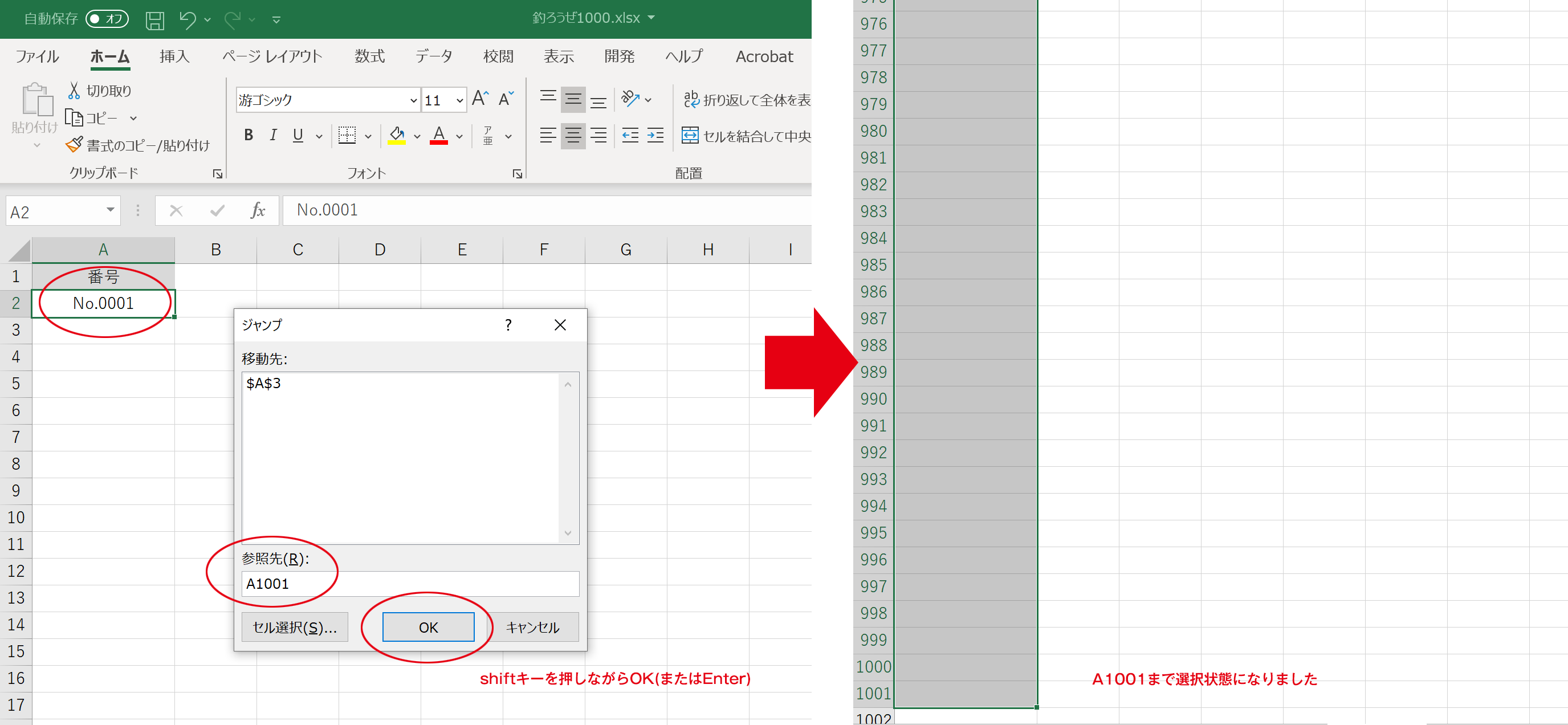Select $A$3 in the 移動先 list

point(263,384)
